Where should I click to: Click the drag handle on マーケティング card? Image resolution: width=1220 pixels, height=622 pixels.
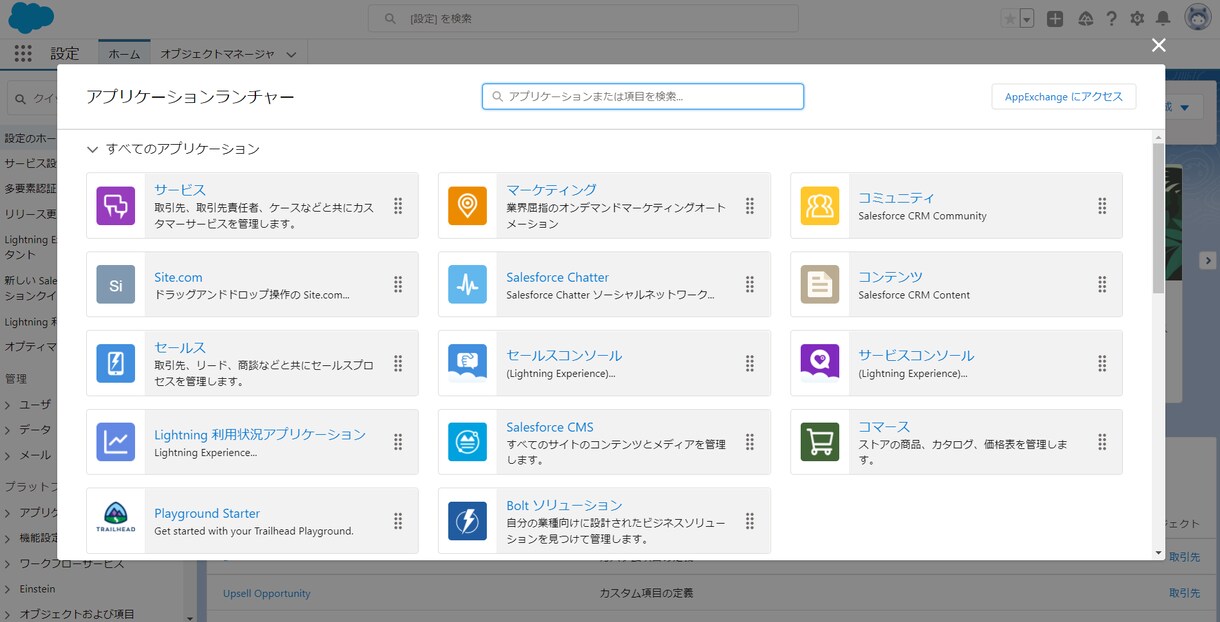[x=750, y=206]
